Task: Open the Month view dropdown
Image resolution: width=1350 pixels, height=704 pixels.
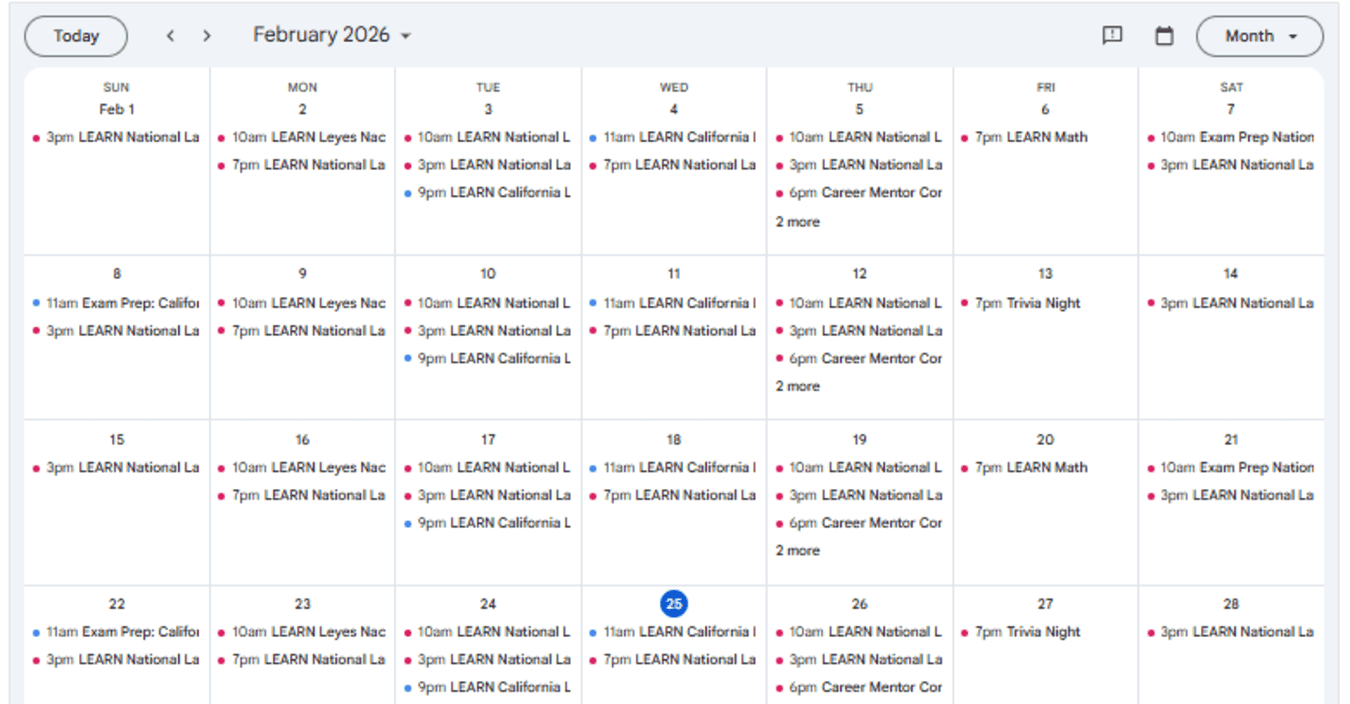Action: pos(1259,36)
